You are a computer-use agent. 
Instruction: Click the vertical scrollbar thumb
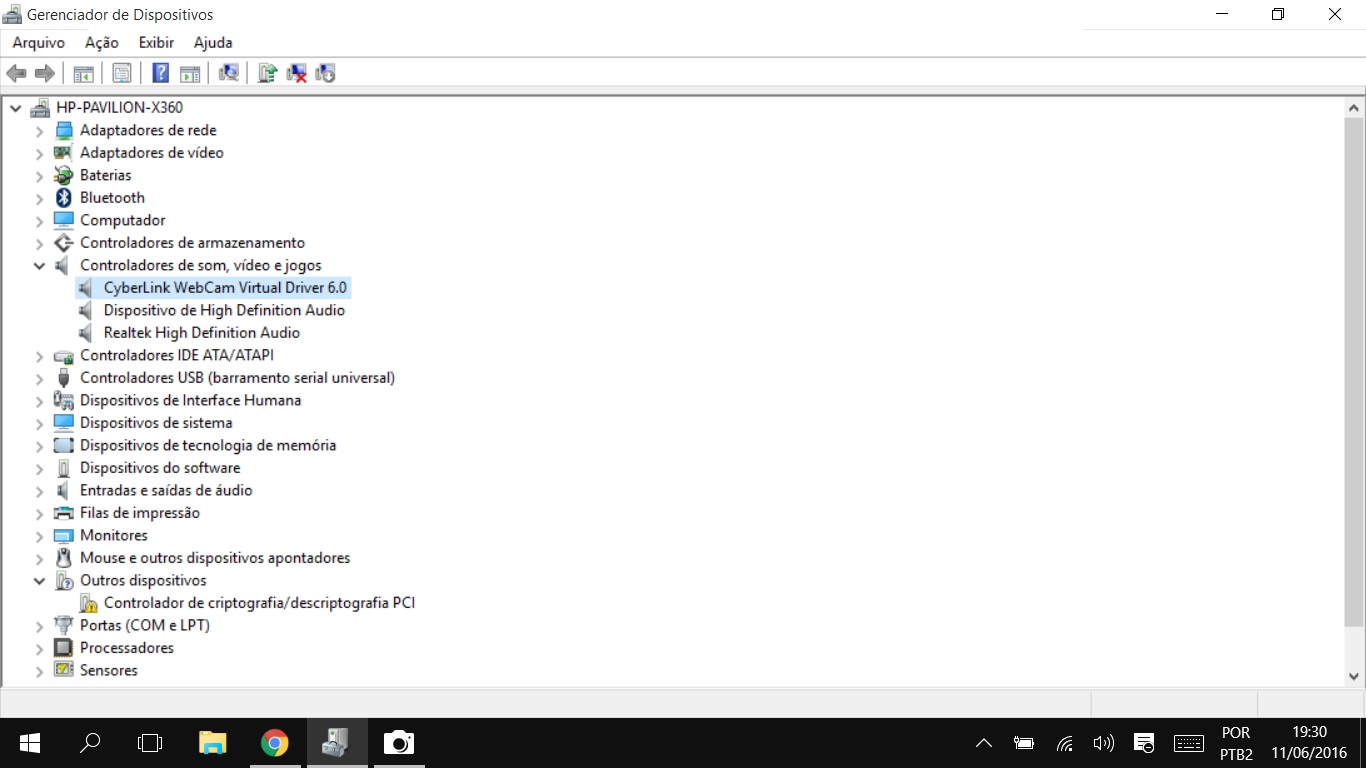pyautogui.click(x=1355, y=372)
